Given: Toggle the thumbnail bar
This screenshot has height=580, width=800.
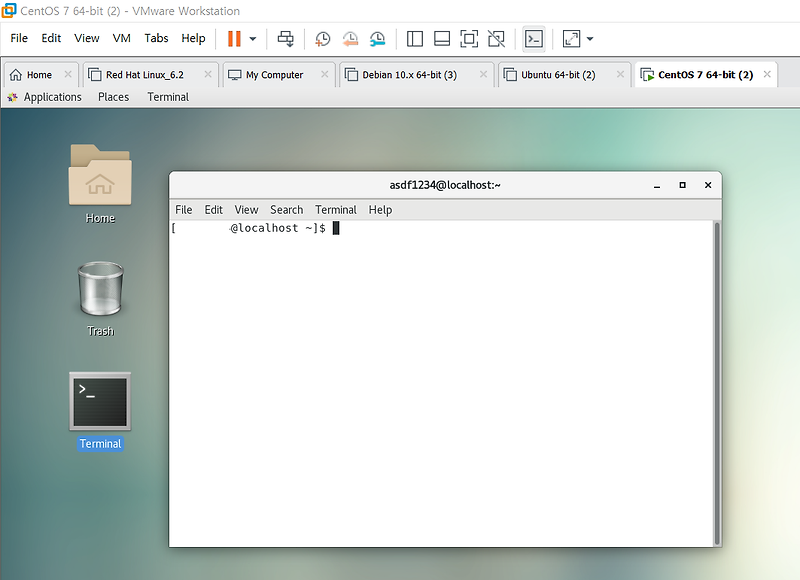Looking at the screenshot, I should 441,38.
